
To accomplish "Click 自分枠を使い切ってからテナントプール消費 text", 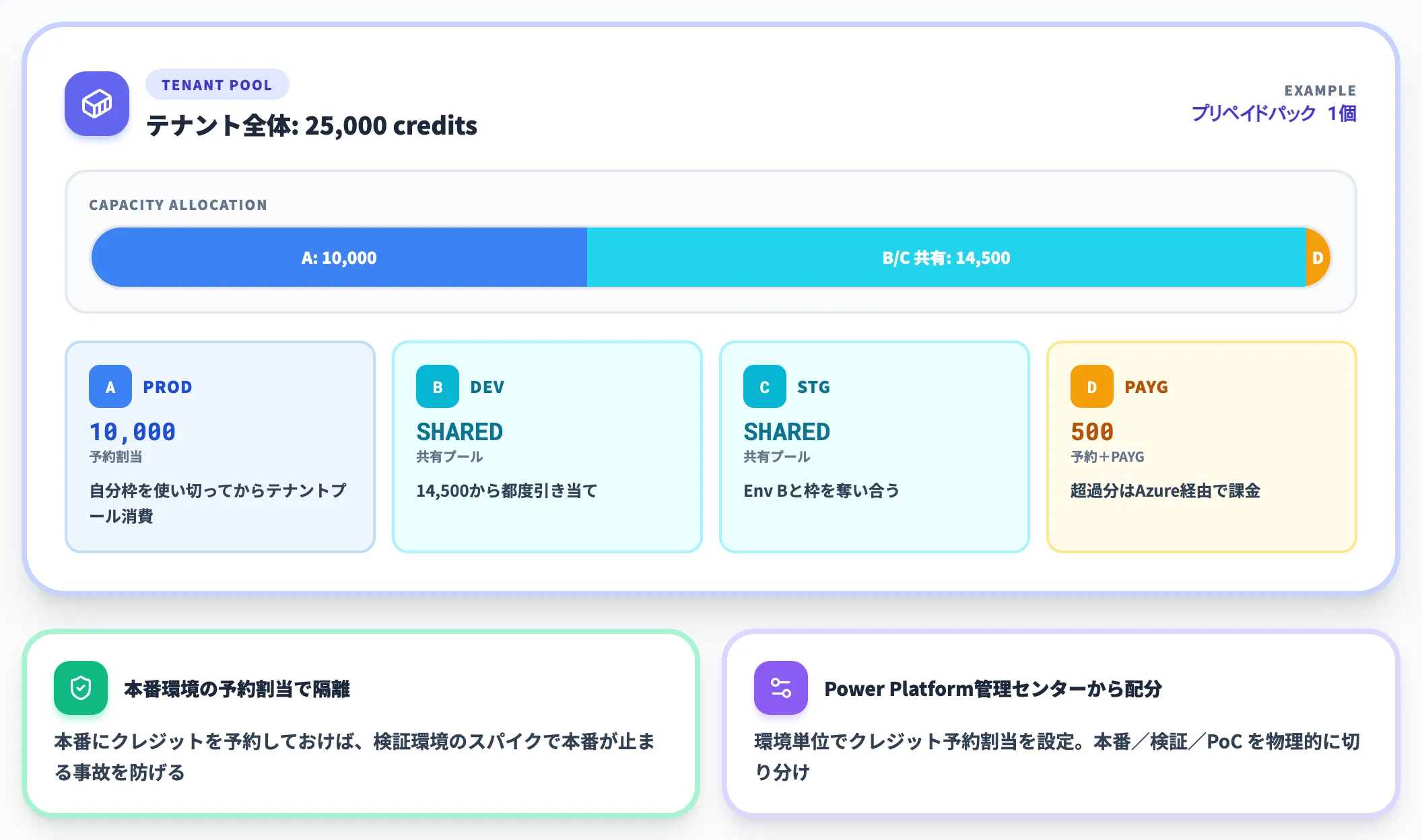I will (x=218, y=503).
